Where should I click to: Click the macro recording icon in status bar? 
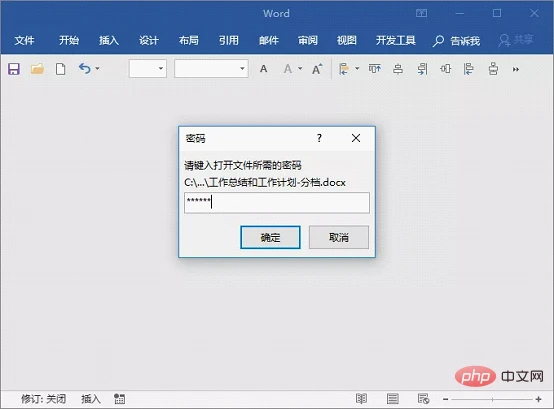(x=119, y=399)
